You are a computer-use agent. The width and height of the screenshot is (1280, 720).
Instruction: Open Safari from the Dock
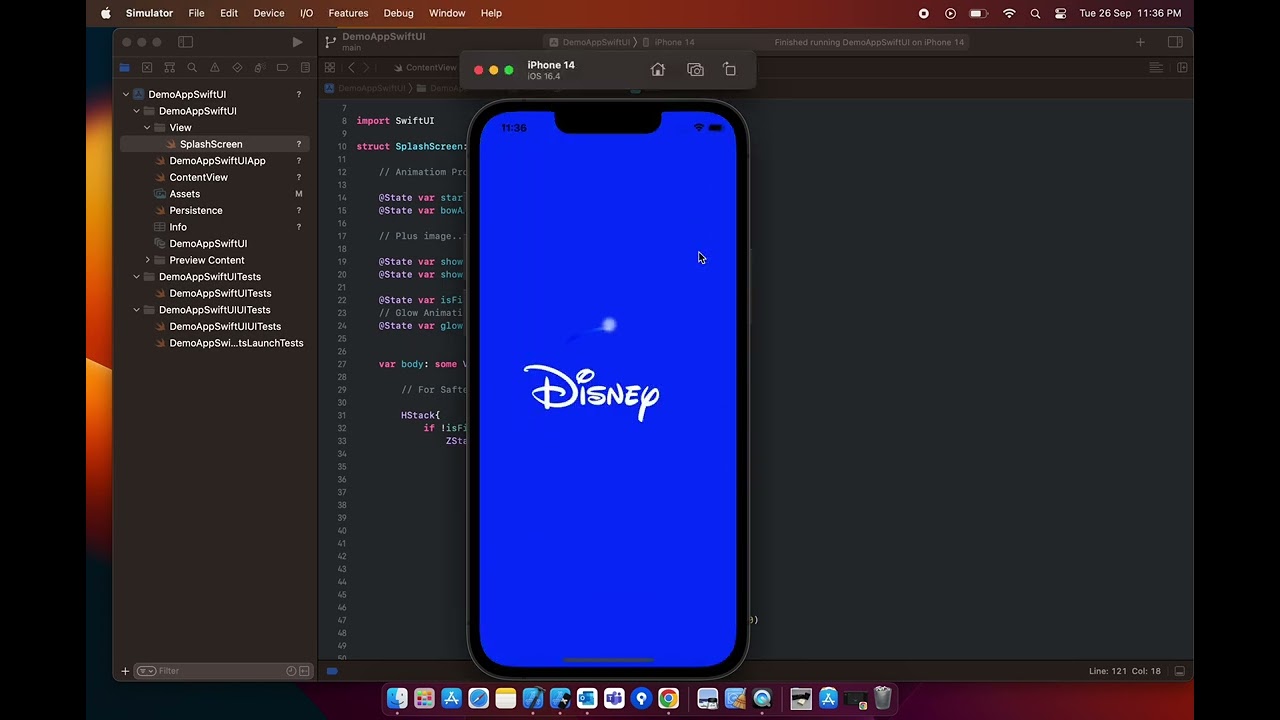478,698
